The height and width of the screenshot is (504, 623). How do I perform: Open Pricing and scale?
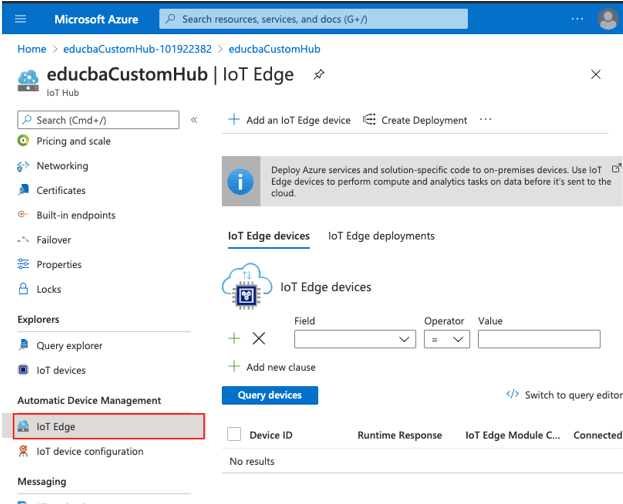74,141
